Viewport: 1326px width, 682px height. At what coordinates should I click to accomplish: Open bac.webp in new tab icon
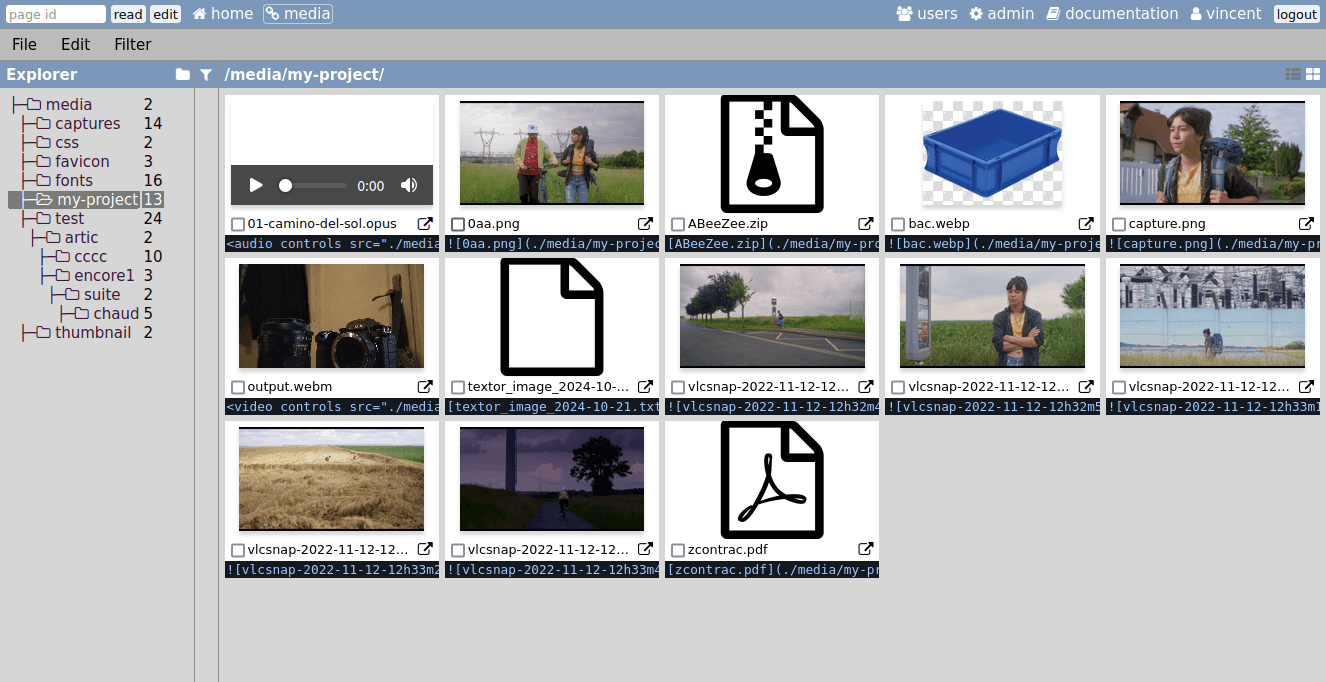(1086, 224)
